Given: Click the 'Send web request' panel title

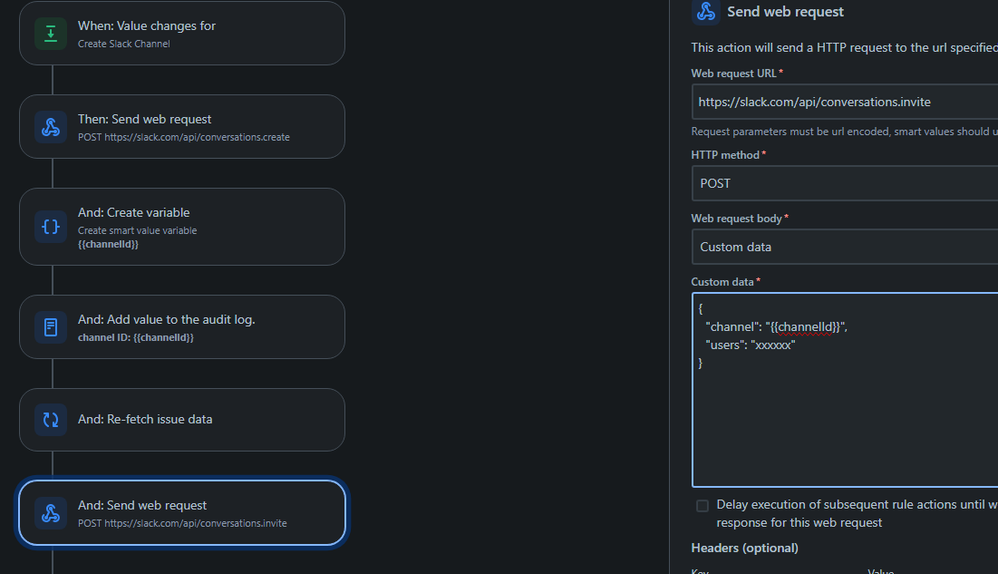Looking at the screenshot, I should click(785, 11).
